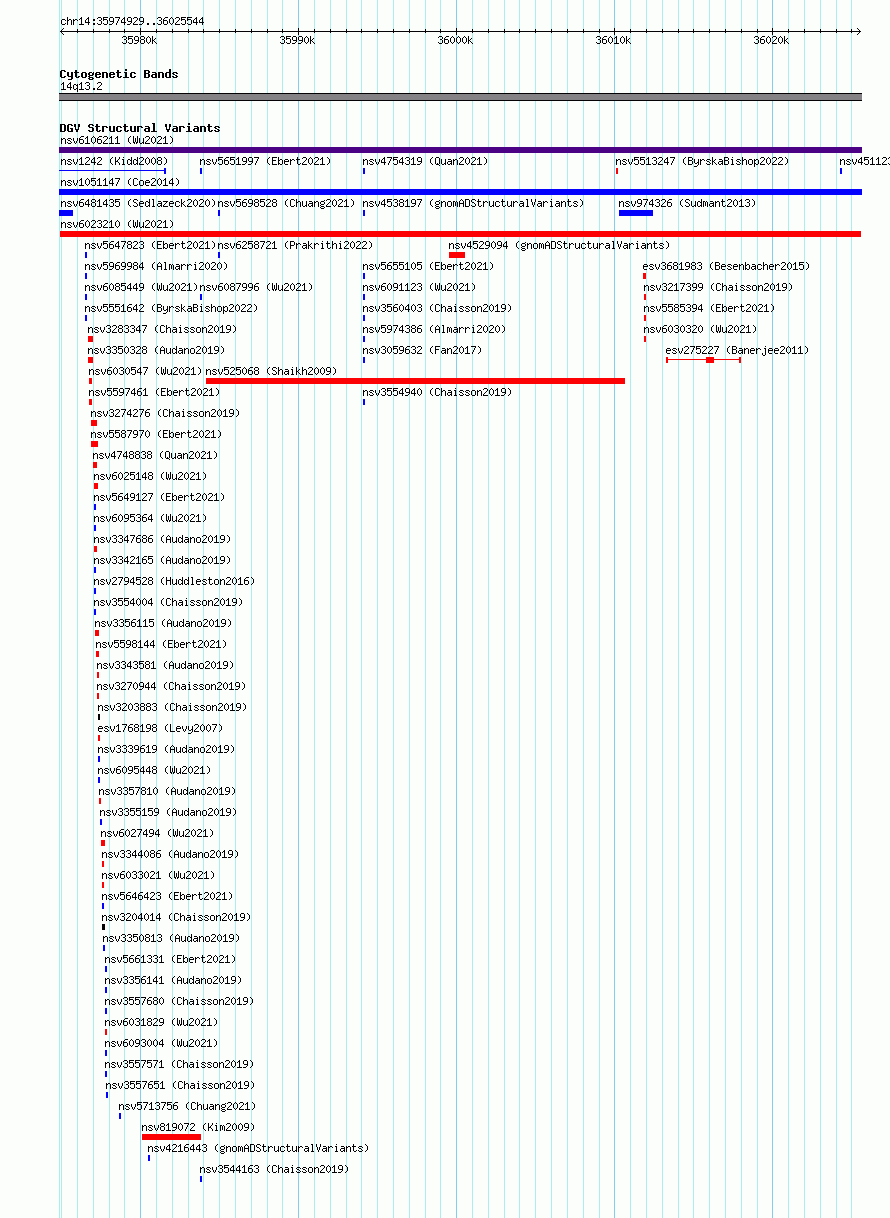Open variant nsv6106211 (Wu2021) label
Screen dimensions: 890x1218
click(116, 140)
